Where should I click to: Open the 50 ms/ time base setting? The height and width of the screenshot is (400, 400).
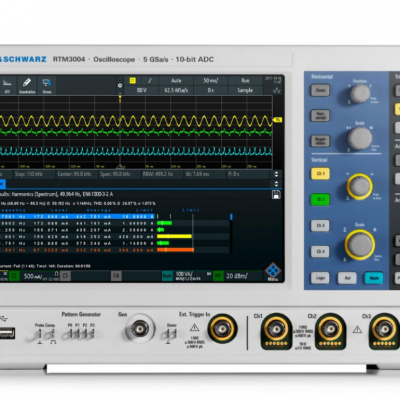coord(211,81)
